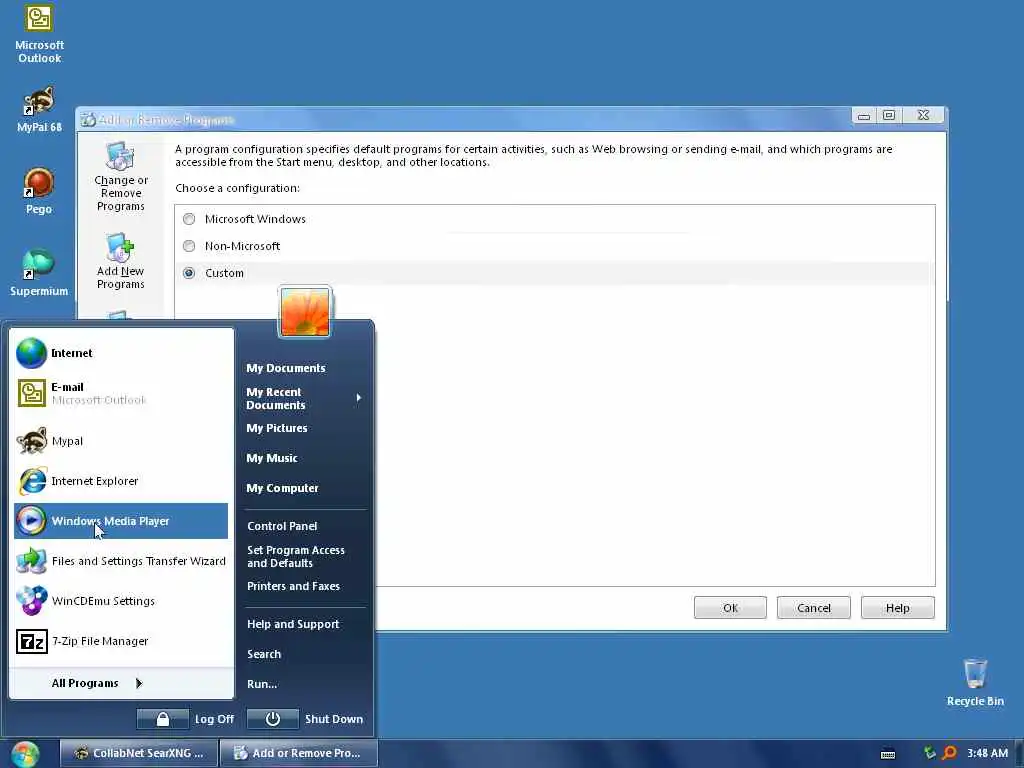Select the Non-Microsoft configuration radio button

(x=189, y=246)
